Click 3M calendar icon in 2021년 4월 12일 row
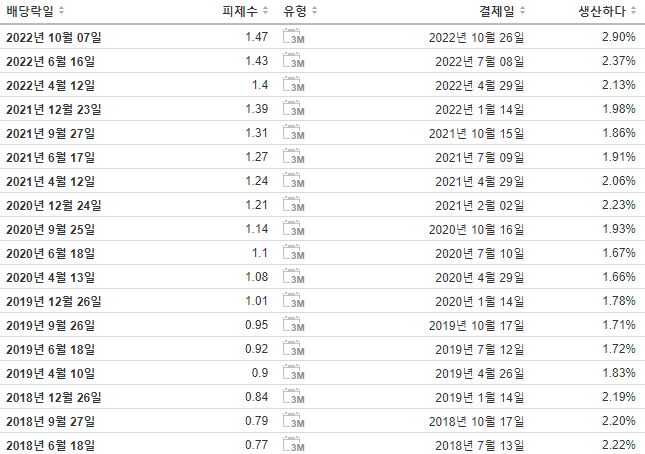 pos(294,180)
